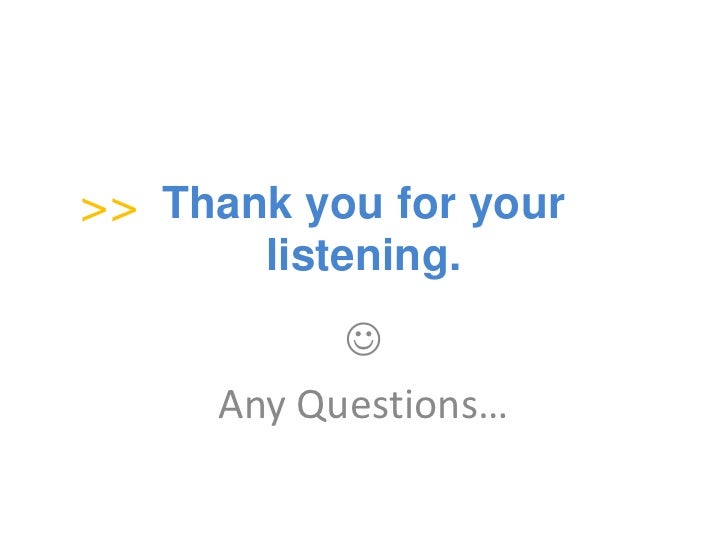The width and height of the screenshot is (728, 546).
Task: Click the letter "g" in "listening"
Action: (434, 261)
